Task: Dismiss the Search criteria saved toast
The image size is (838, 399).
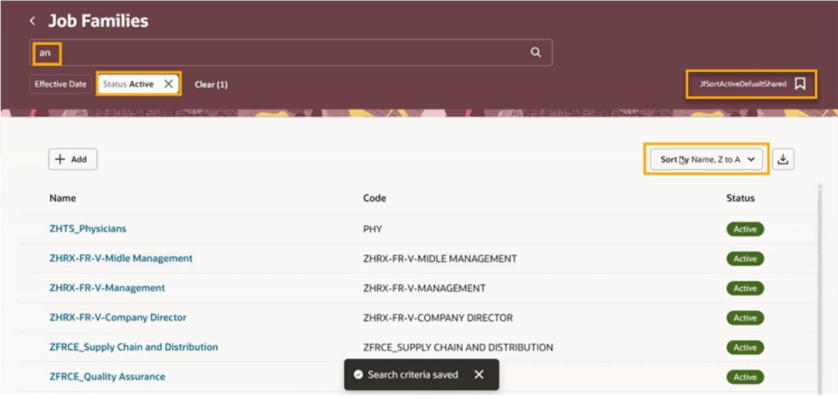Action: (x=479, y=374)
